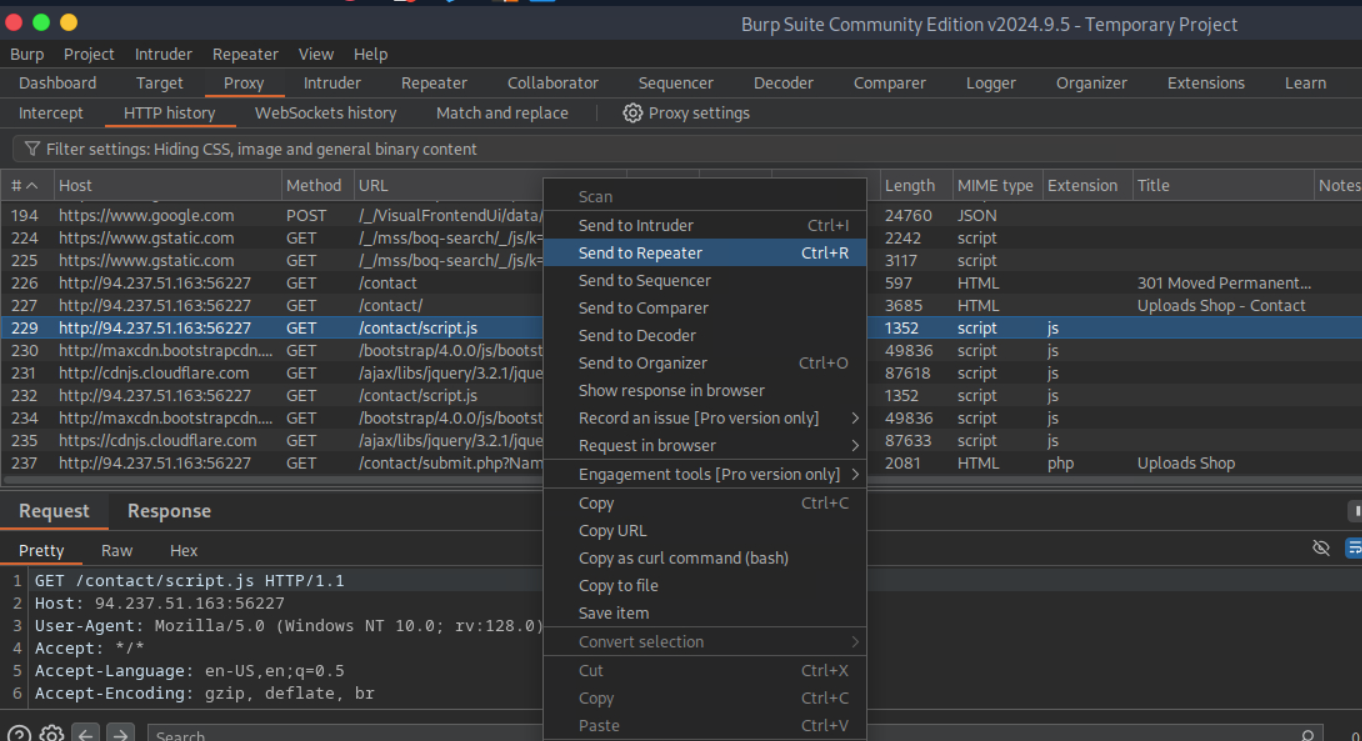Image resolution: width=1362 pixels, height=741 pixels.
Task: Open search settings gear at bottom left
Action: [52, 735]
